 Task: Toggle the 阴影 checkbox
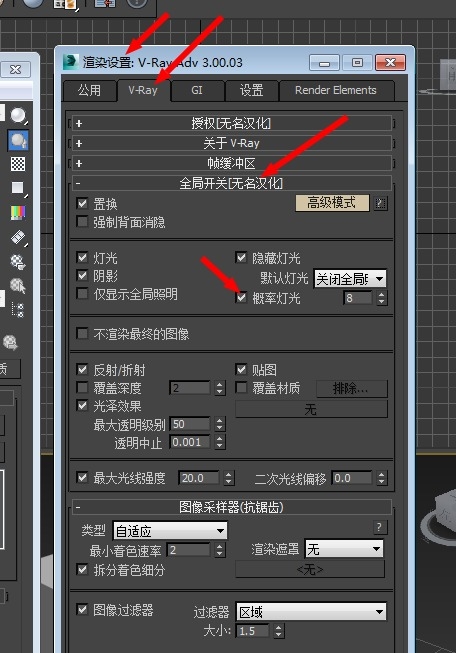tap(82, 275)
